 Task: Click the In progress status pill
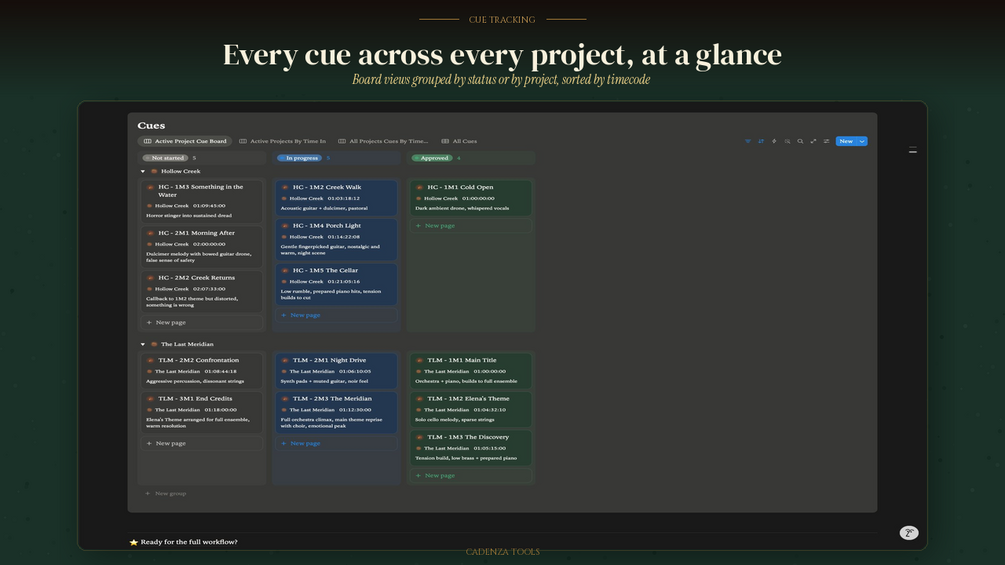(299, 158)
